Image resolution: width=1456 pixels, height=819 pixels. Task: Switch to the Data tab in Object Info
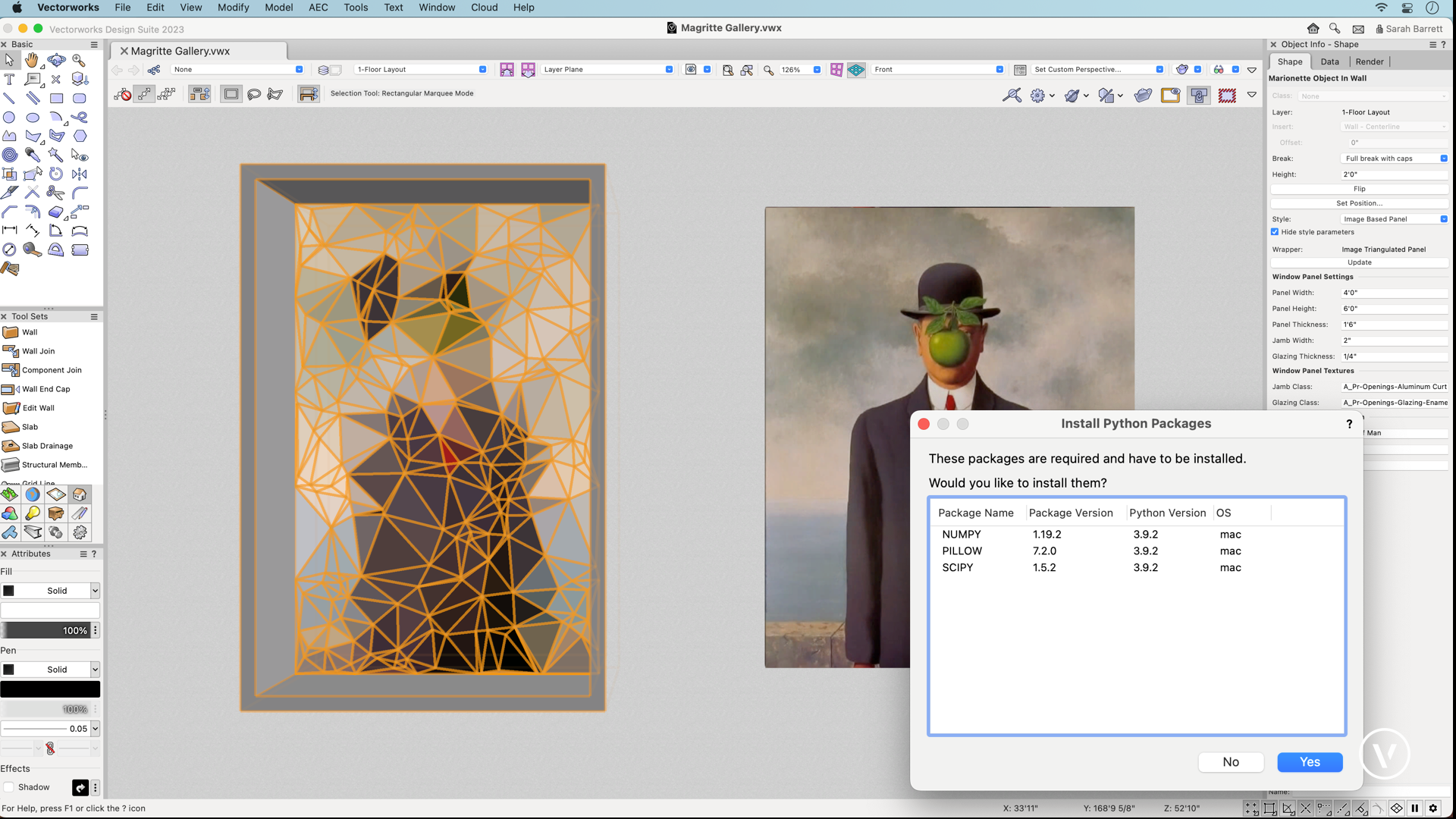click(x=1328, y=61)
